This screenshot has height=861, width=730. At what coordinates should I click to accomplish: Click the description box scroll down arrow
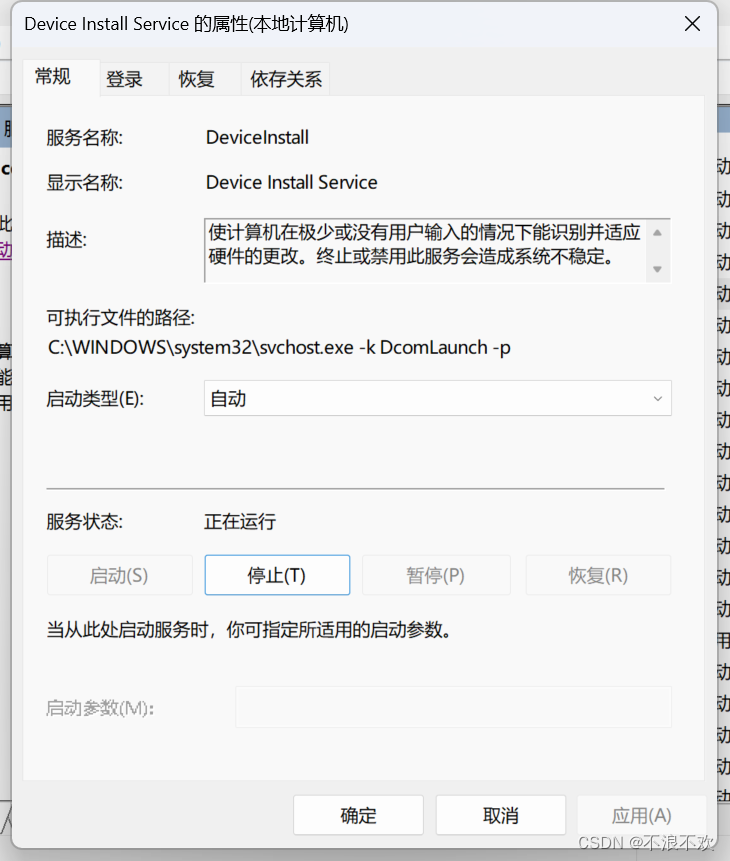(657, 269)
